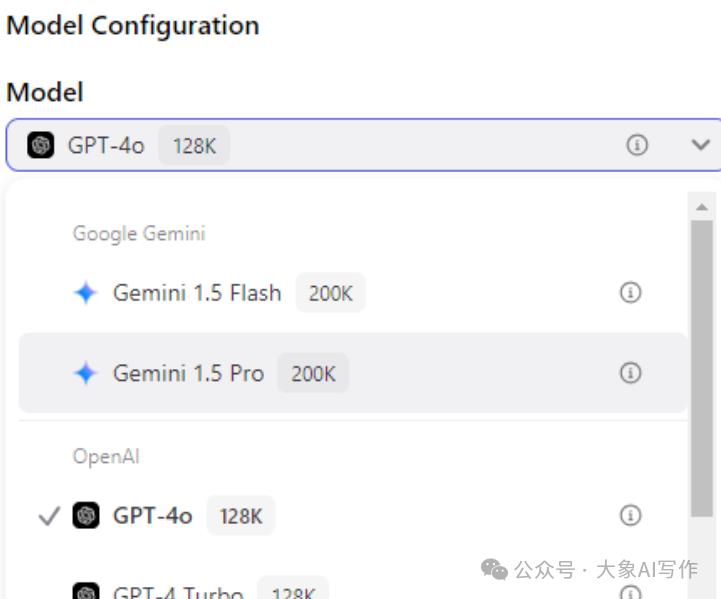Click the checkmark next to GPT-4o
The width and height of the screenshot is (721, 599).
point(49,515)
